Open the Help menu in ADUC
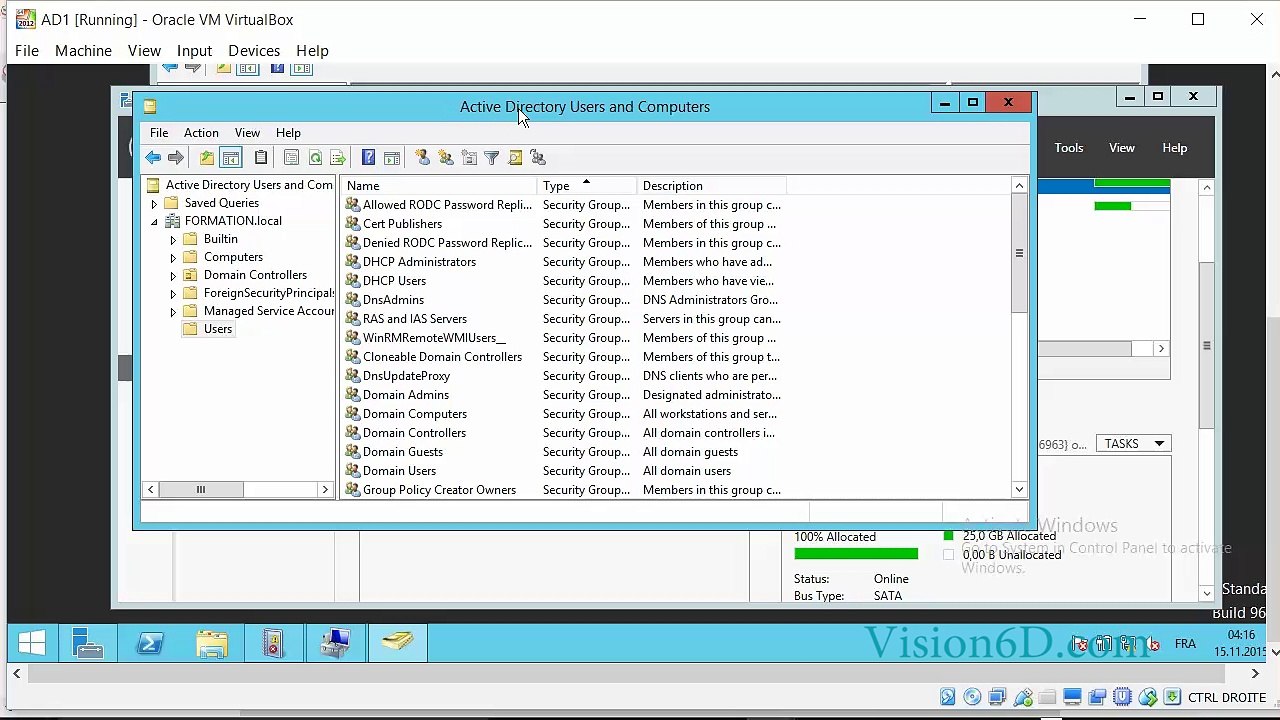This screenshot has width=1280, height=720. tap(288, 133)
